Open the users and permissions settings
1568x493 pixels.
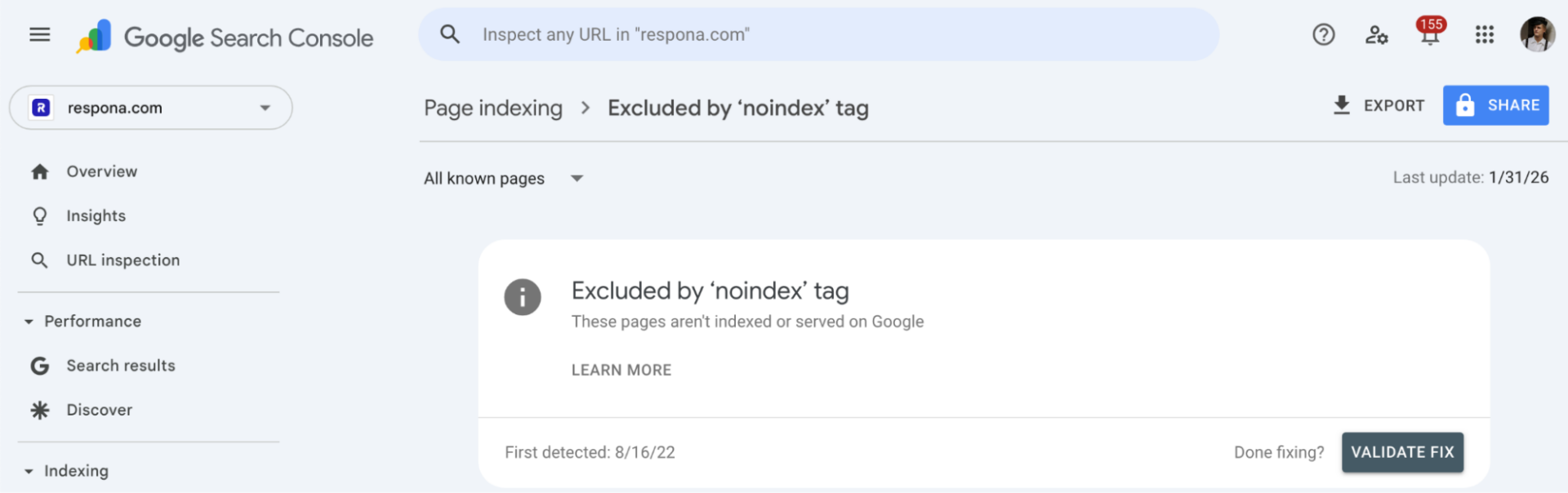pyautogui.click(x=1376, y=35)
